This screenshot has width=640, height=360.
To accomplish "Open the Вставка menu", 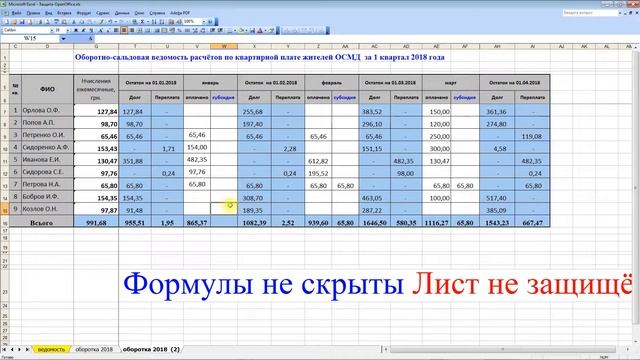I will (x=64, y=13).
